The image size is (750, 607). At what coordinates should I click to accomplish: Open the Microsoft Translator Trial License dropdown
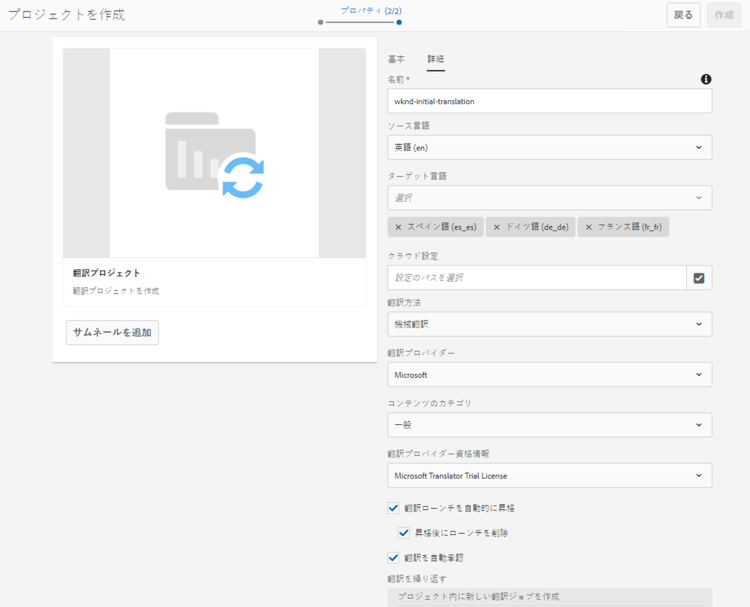(x=550, y=475)
